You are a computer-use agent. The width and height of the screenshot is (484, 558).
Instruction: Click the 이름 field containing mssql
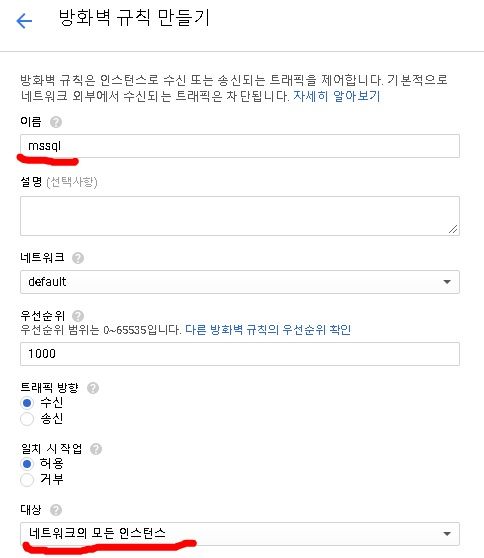pyautogui.click(x=240, y=146)
